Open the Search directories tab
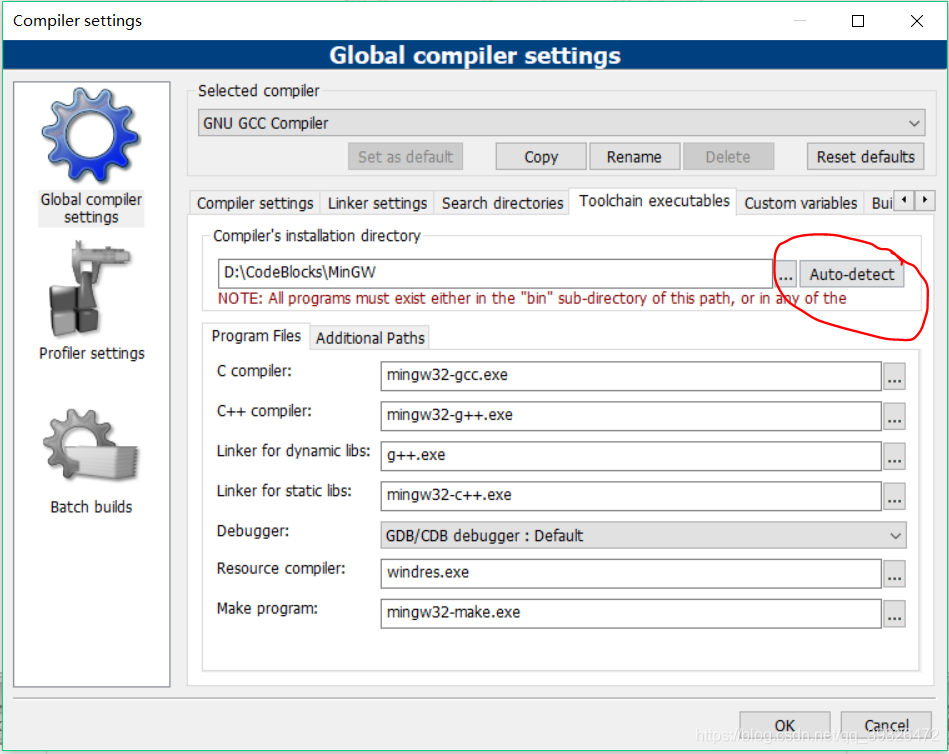This screenshot has height=754, width=949. click(501, 202)
